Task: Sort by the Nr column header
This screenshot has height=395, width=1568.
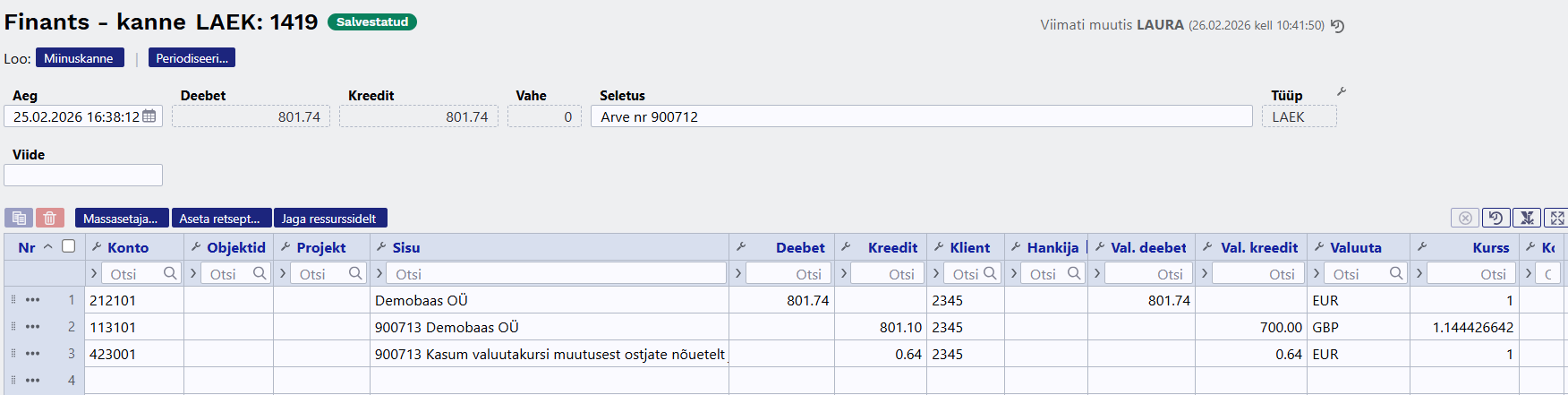Action: click(x=27, y=247)
